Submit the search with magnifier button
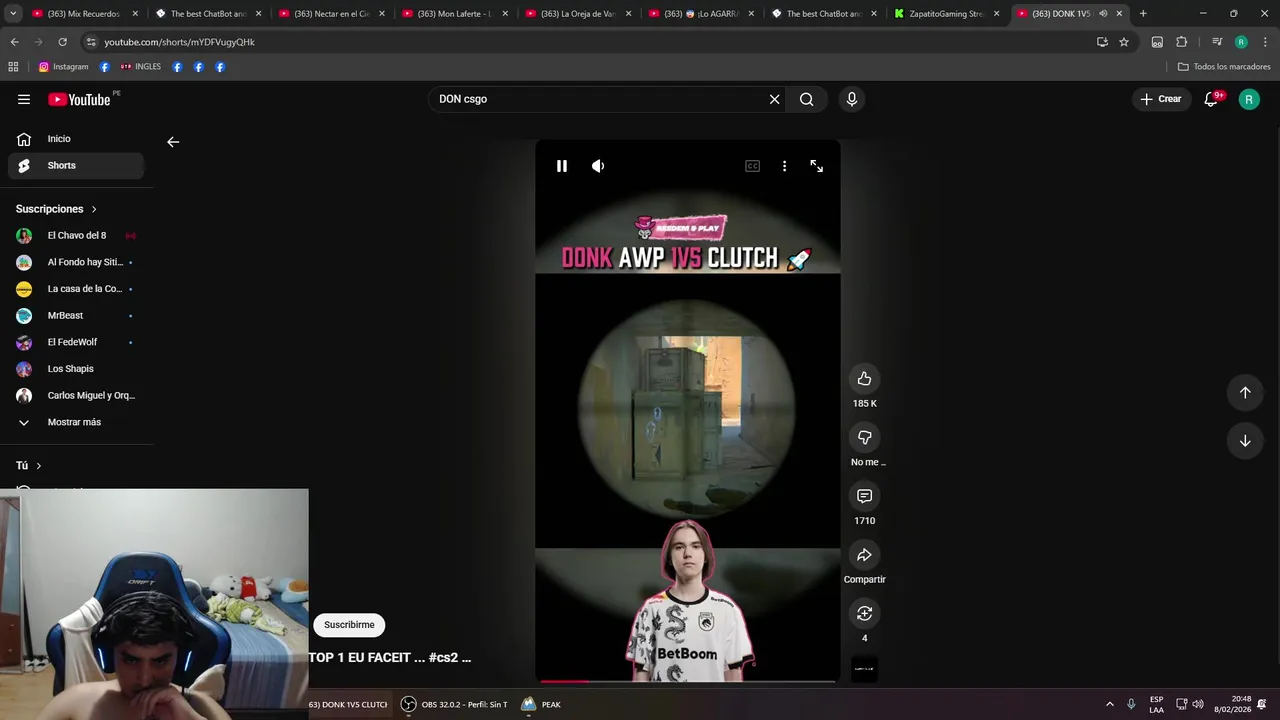This screenshot has height=720, width=1280. [806, 99]
